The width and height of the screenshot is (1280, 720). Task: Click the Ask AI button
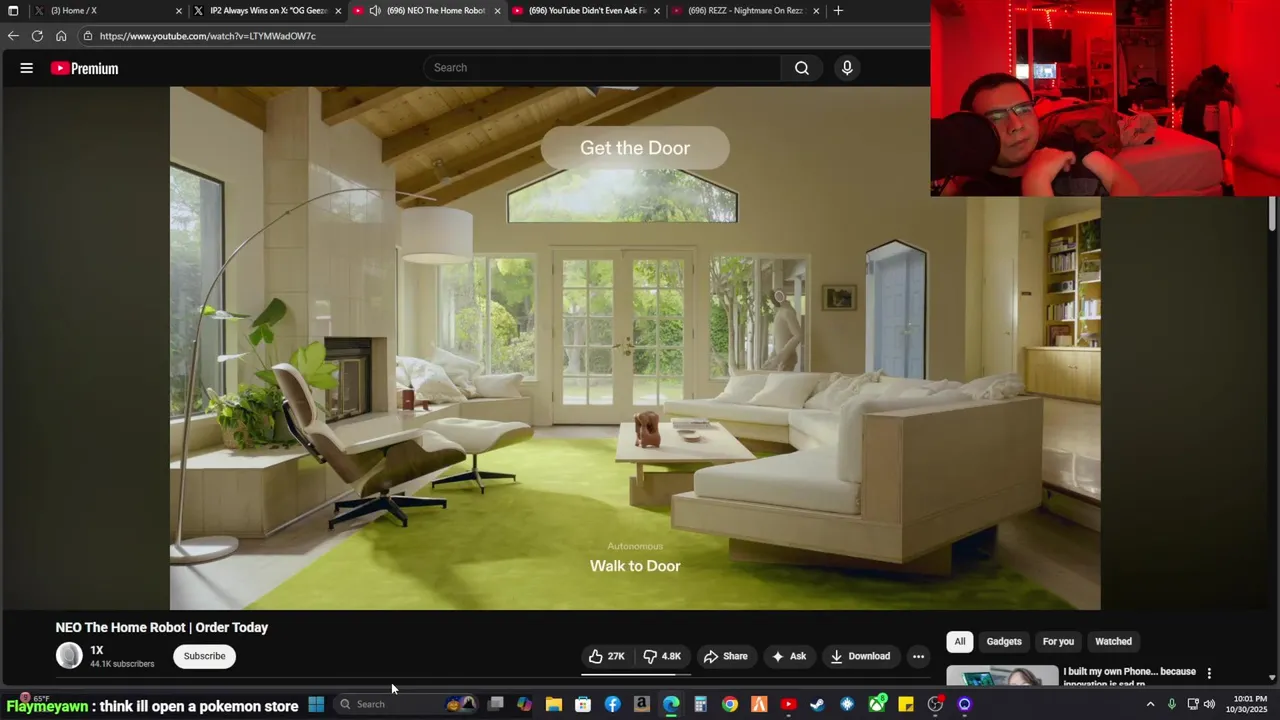(788, 656)
